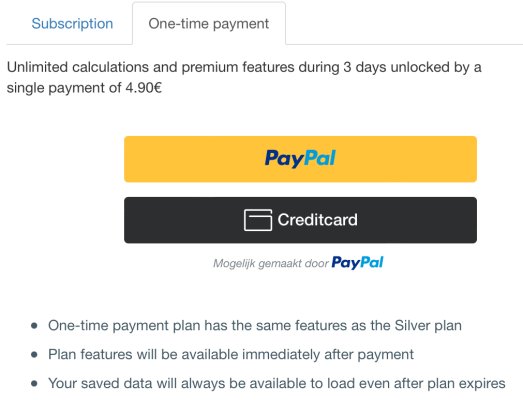The width and height of the screenshot is (523, 400).
Task: Click the bullet dot before 'Your saved data'
Action: point(34,383)
